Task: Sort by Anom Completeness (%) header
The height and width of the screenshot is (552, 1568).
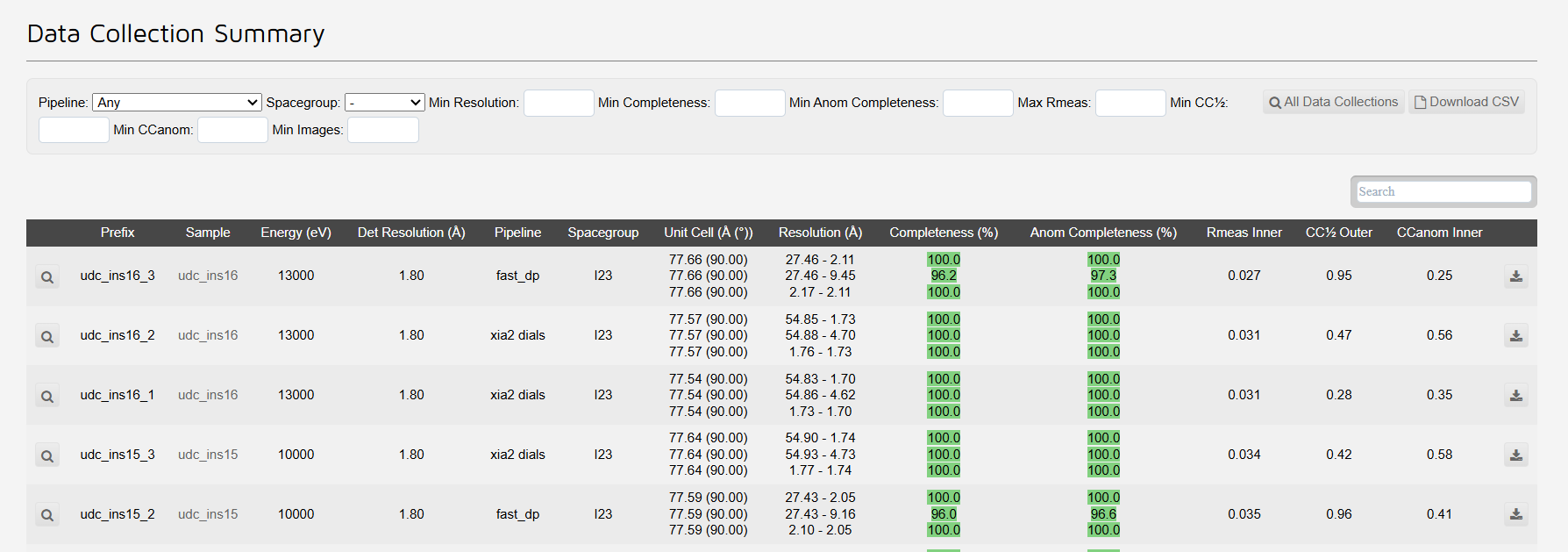Action: point(1103,233)
